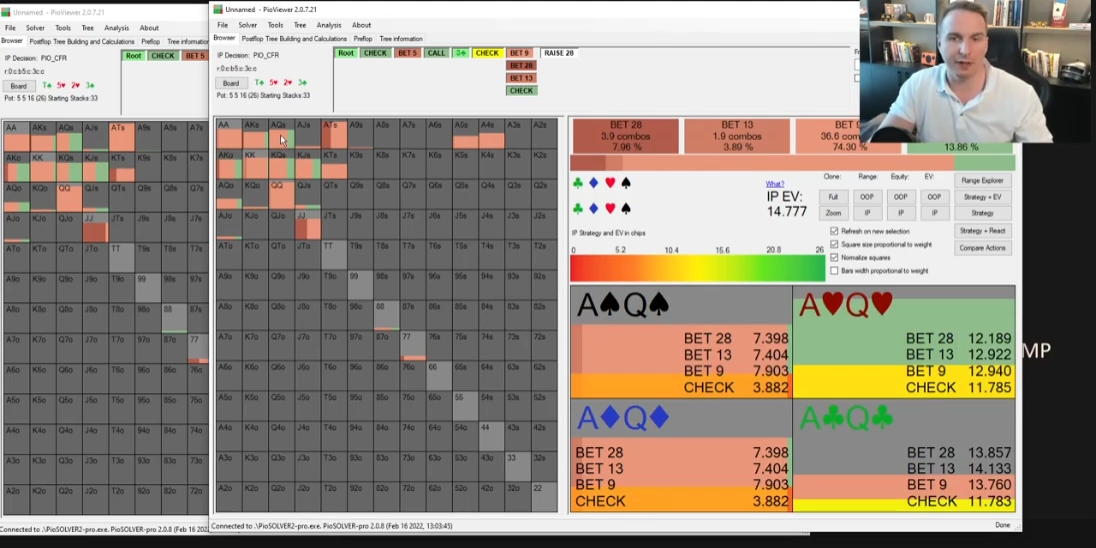Show EV for OOP
Image resolution: width=1096 pixels, height=548 pixels.
[934, 197]
